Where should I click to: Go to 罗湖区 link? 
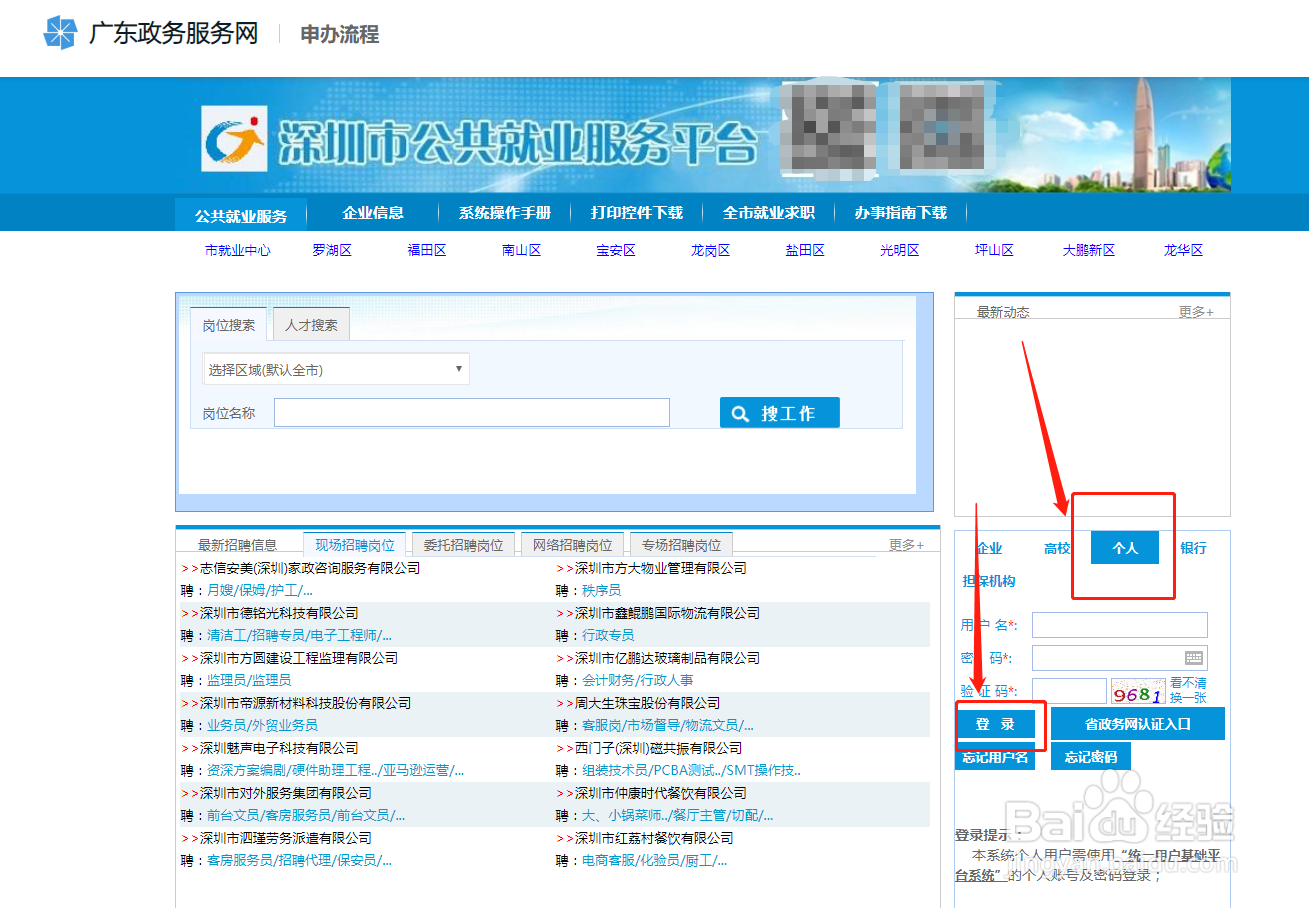click(332, 250)
